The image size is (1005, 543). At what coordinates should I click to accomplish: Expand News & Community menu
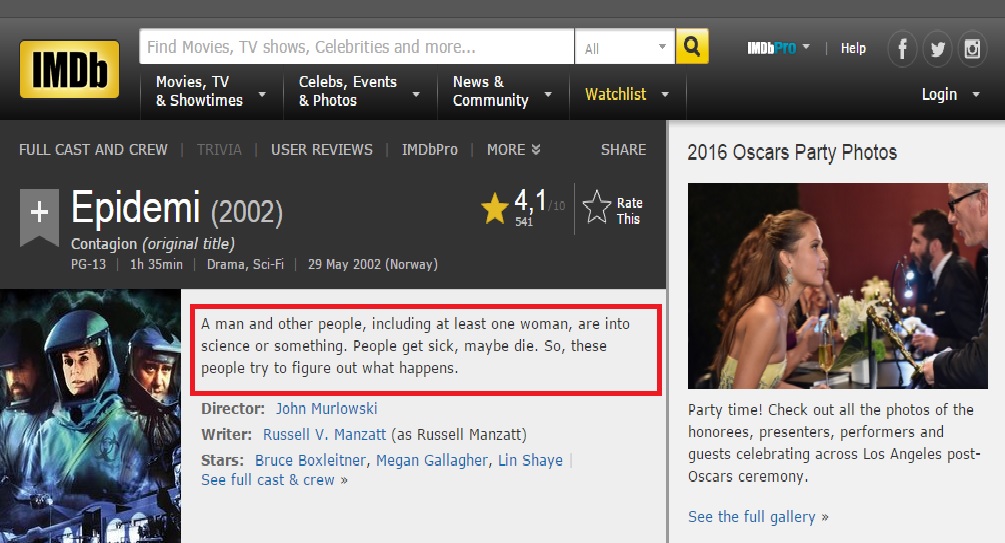pyautogui.click(x=502, y=91)
